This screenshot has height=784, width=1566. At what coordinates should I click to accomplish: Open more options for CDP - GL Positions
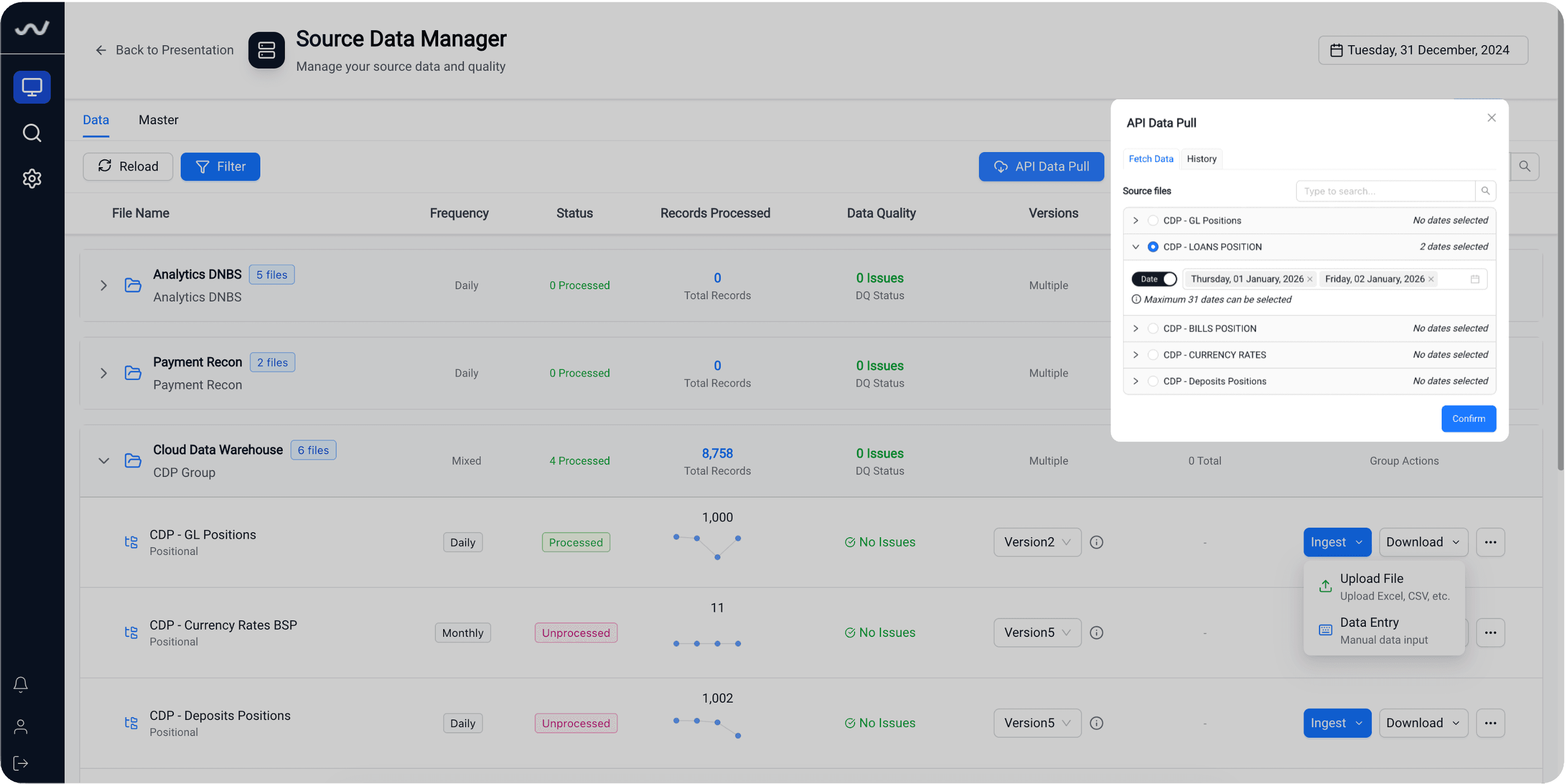(1490, 542)
